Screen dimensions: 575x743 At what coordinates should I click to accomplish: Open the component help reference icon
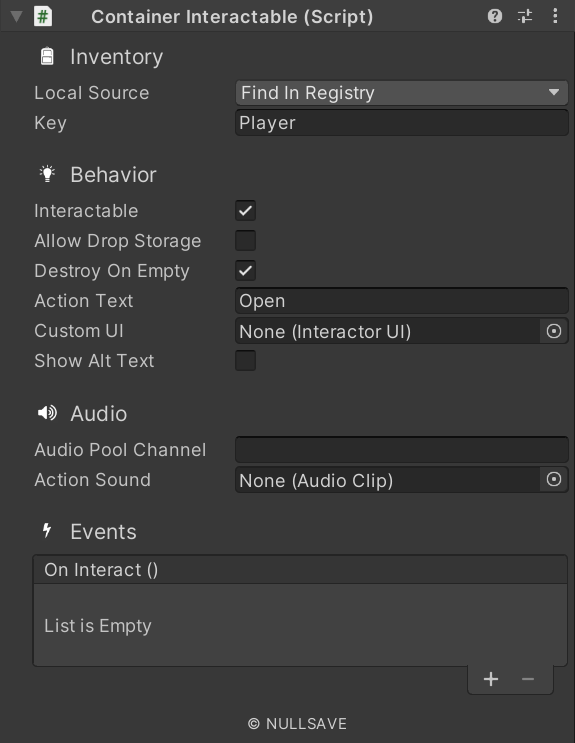494,17
